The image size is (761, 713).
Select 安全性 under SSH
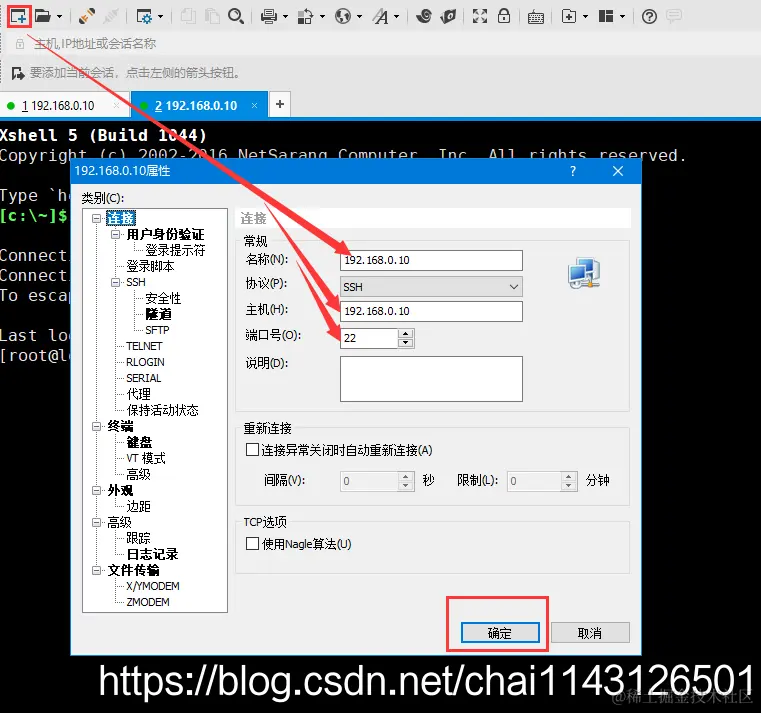click(x=163, y=298)
